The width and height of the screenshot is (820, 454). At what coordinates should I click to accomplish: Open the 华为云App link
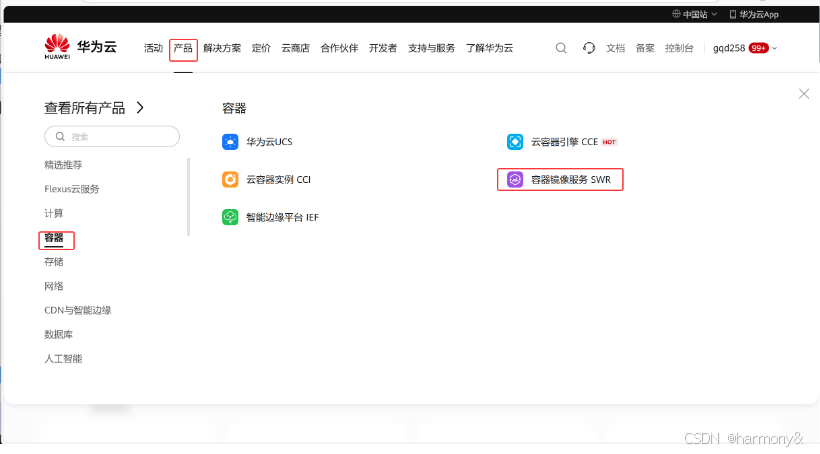click(x=759, y=14)
